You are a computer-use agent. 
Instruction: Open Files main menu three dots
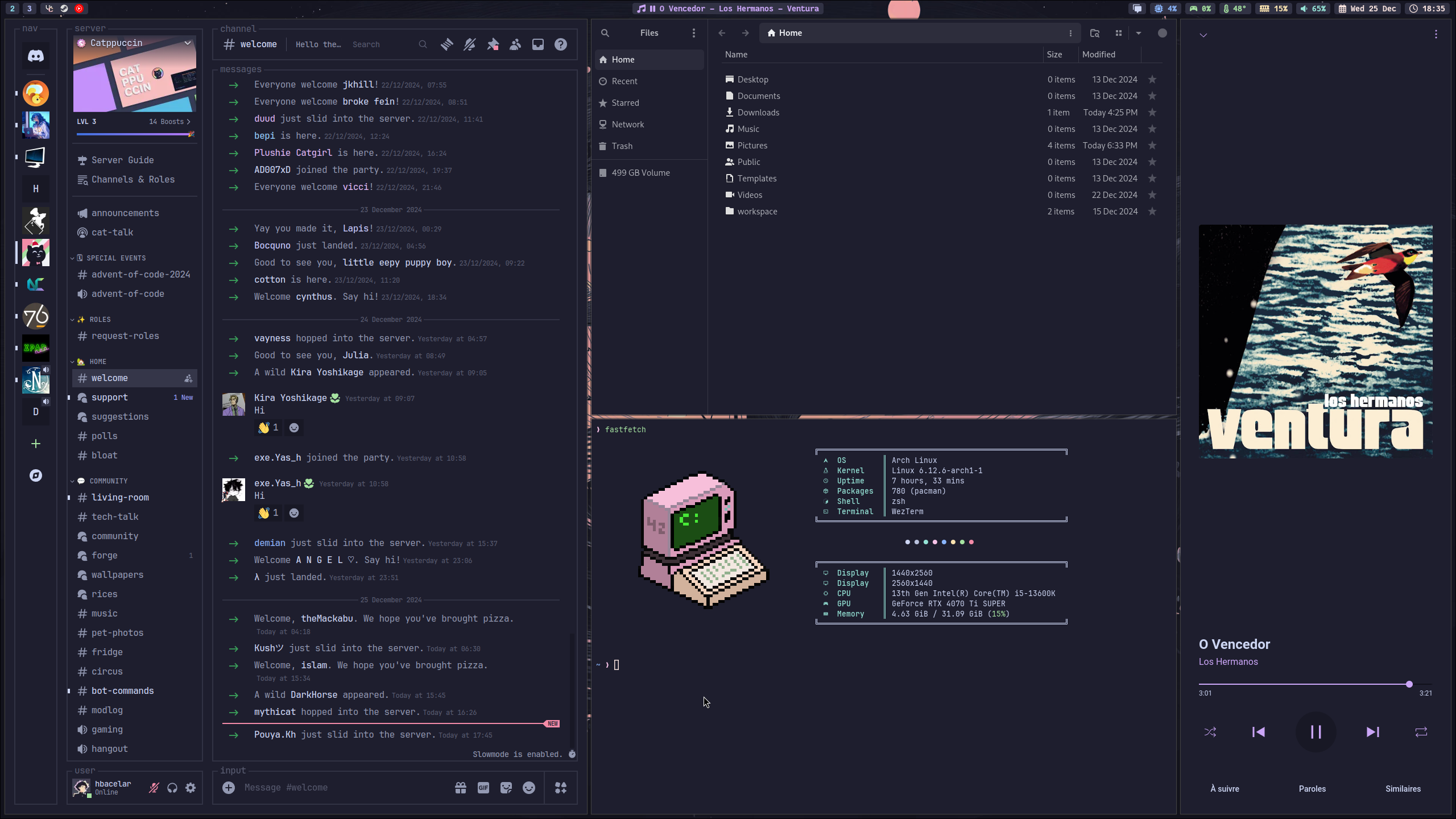(694, 33)
